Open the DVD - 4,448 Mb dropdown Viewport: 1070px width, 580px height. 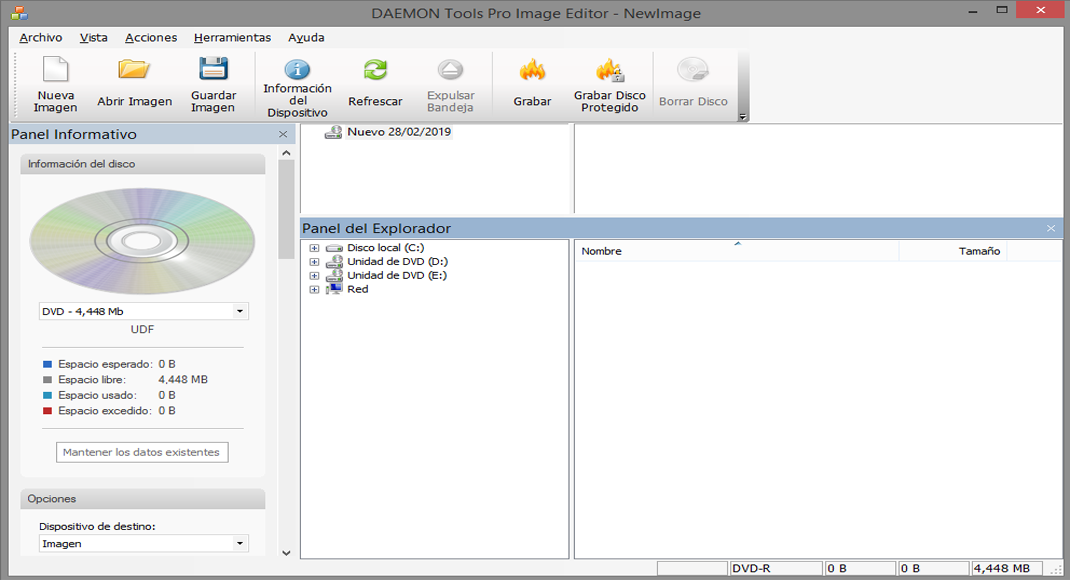[x=240, y=311]
